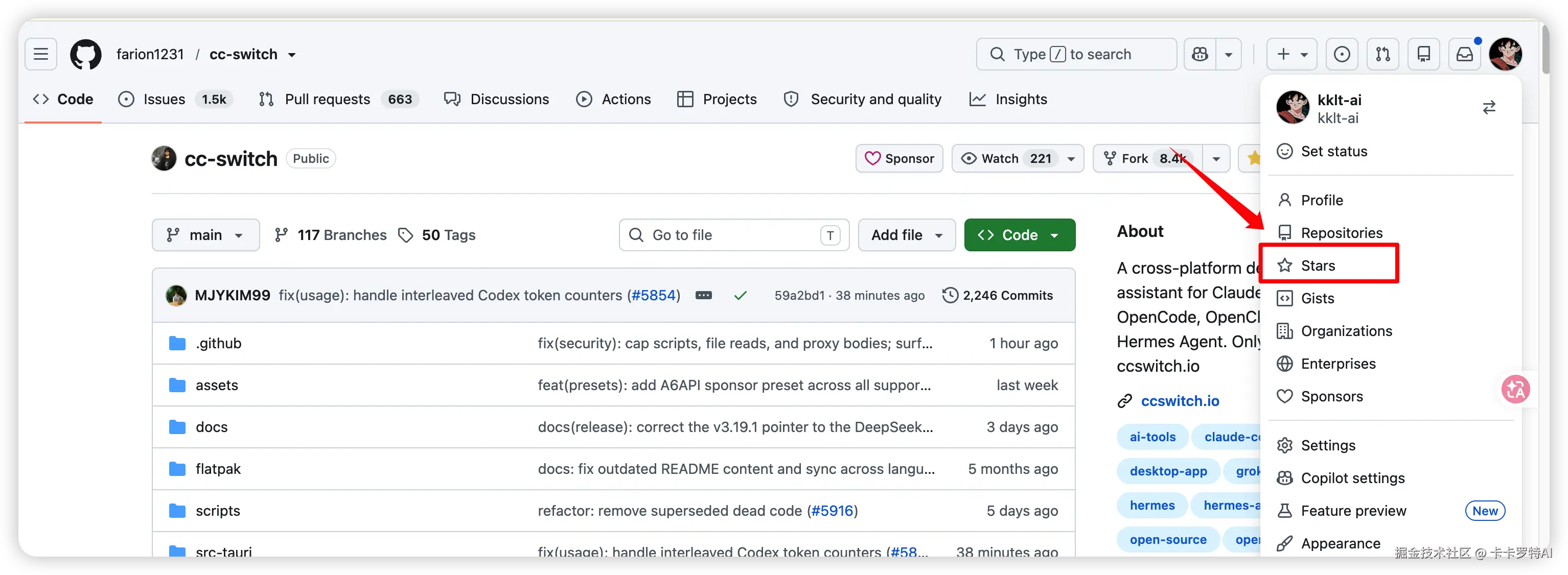Open the Security and quality tab
Image resolution: width=1568 pixels, height=575 pixels.
[863, 99]
